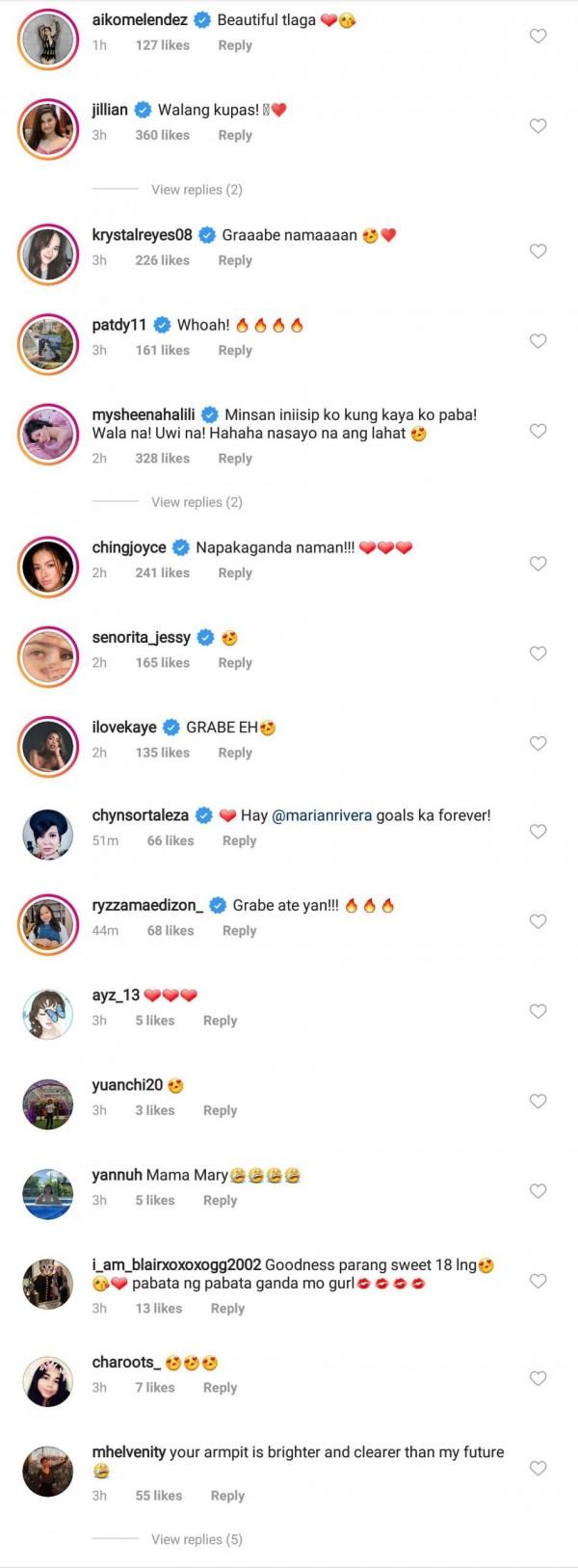The height and width of the screenshot is (1568, 578).
Task: Like chynsortaleza's comment
Action: (539, 832)
